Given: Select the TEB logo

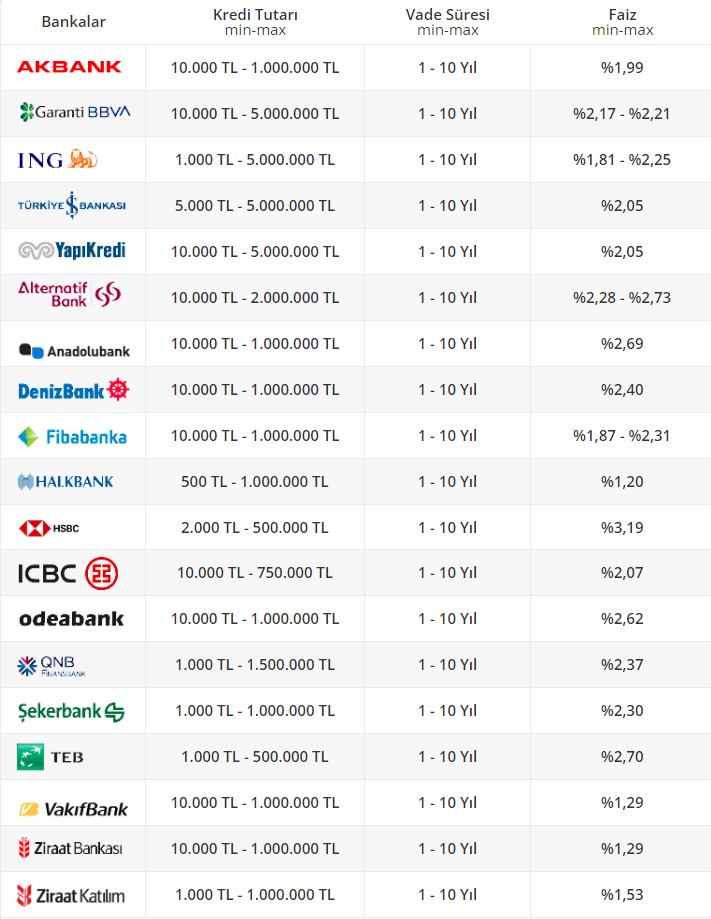Looking at the screenshot, I should click(x=44, y=757).
